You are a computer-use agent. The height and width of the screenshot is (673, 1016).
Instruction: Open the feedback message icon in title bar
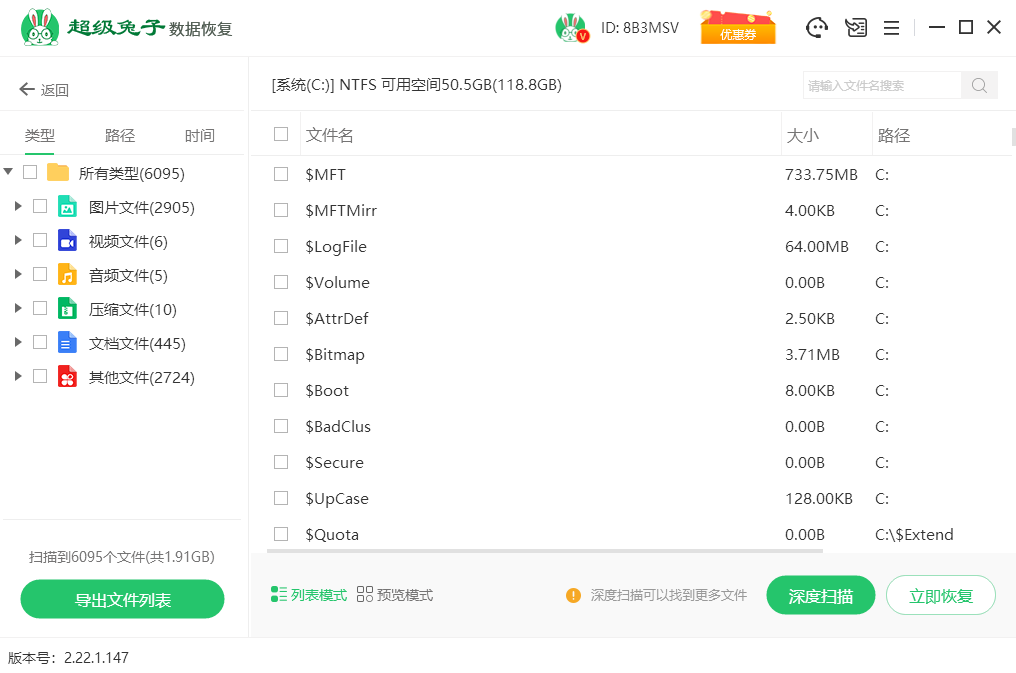[x=855, y=28]
